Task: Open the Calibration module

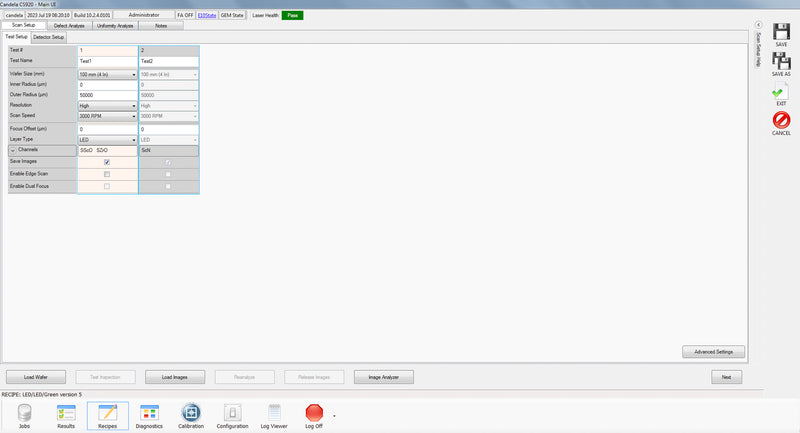Action: (x=190, y=414)
